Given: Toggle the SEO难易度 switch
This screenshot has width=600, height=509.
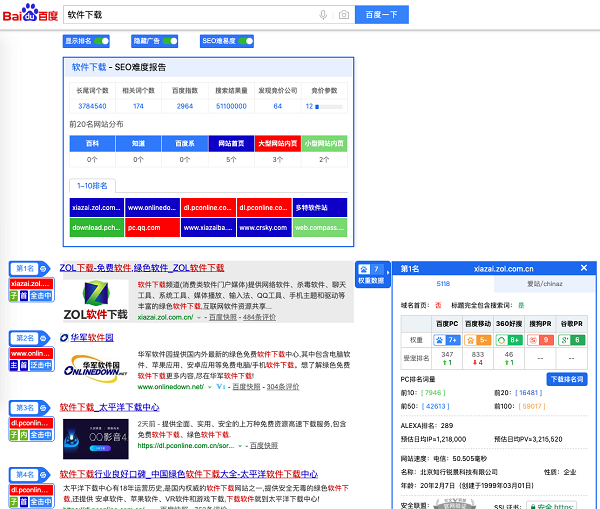Looking at the screenshot, I should (x=245, y=41).
